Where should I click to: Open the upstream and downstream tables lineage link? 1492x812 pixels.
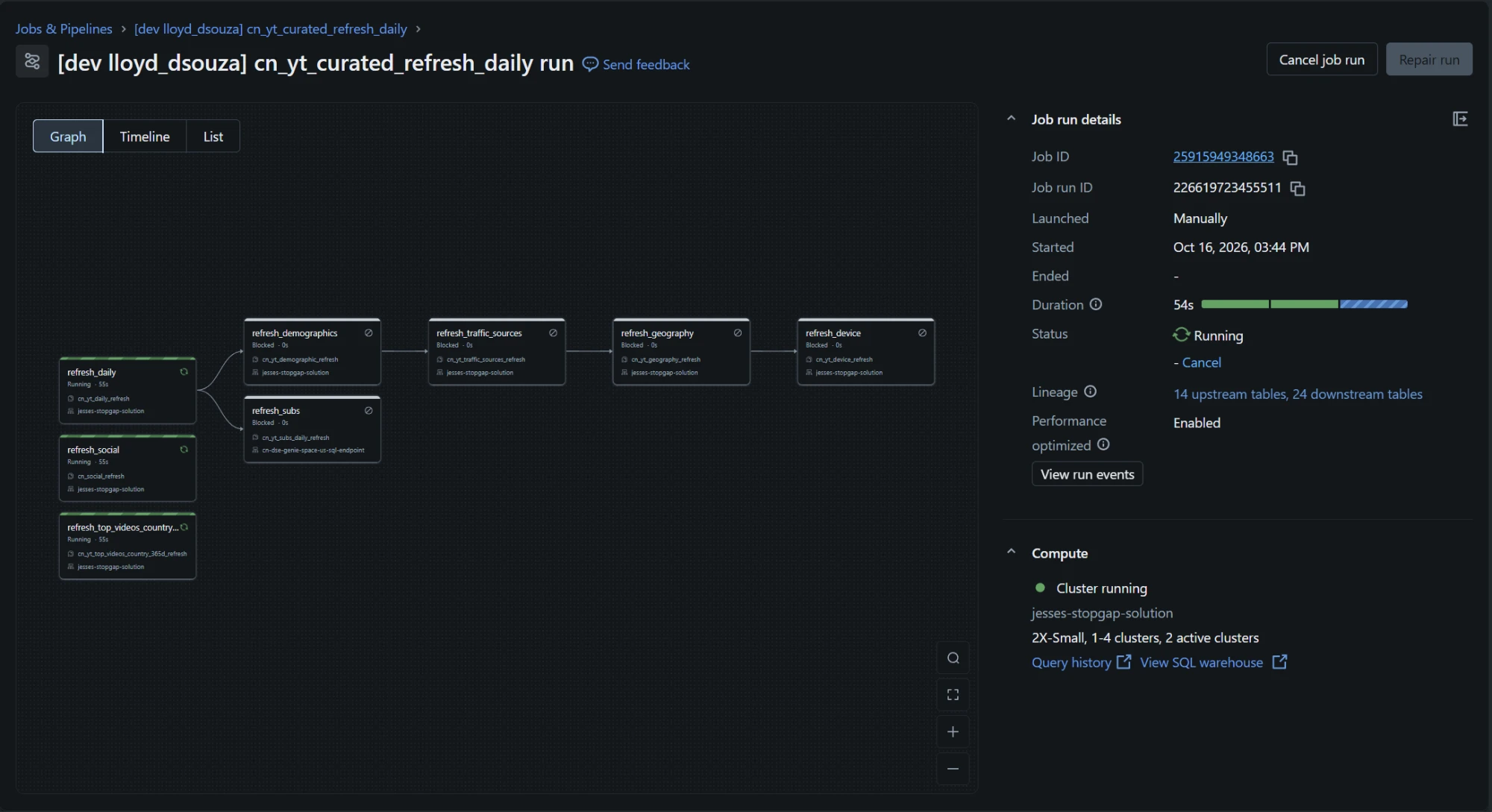1297,394
